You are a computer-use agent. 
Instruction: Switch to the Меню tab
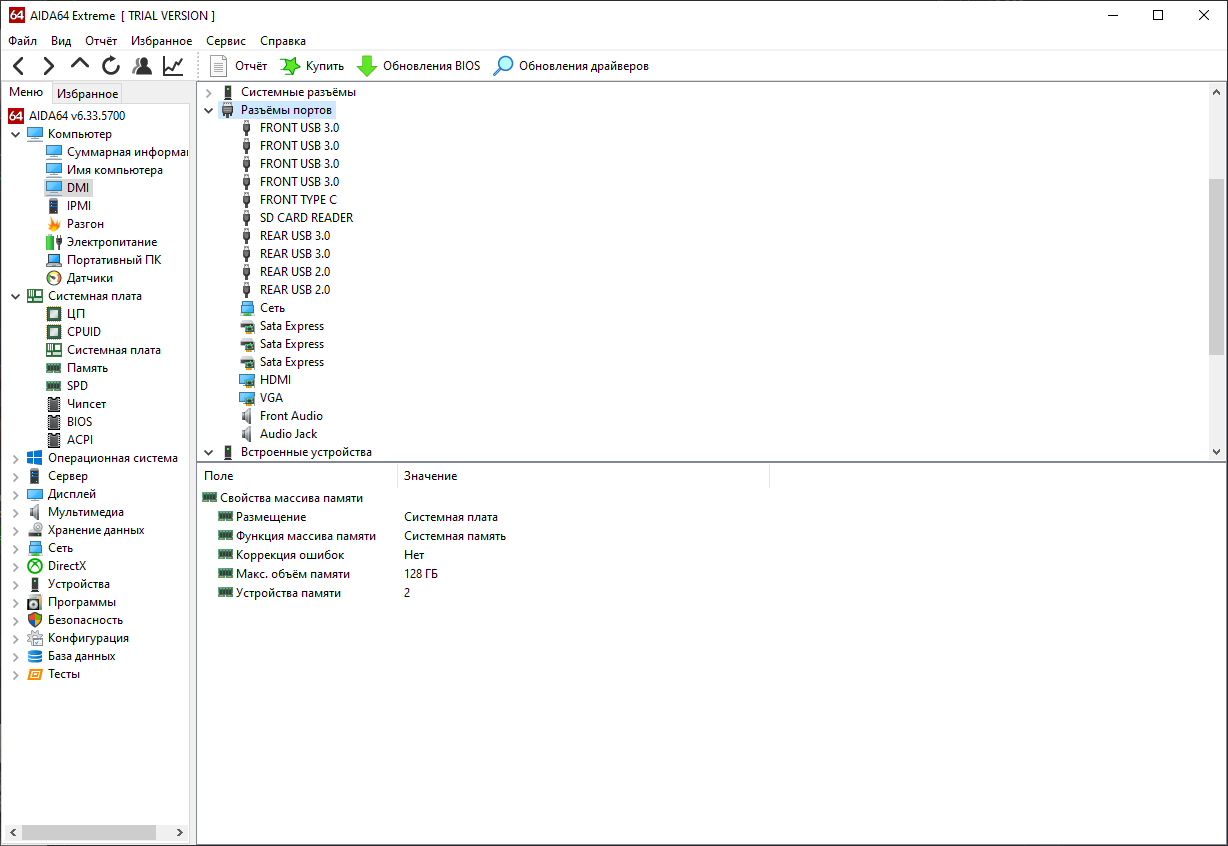tap(26, 93)
